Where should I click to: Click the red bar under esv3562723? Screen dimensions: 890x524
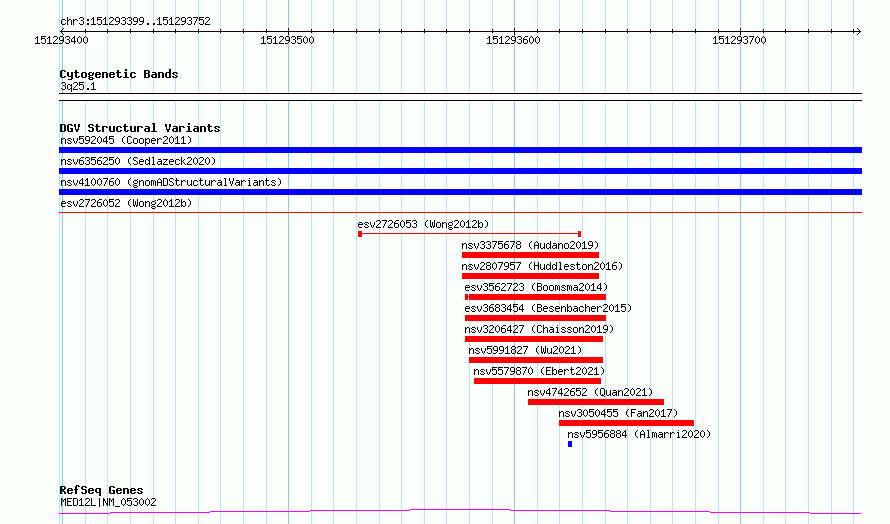tap(535, 297)
